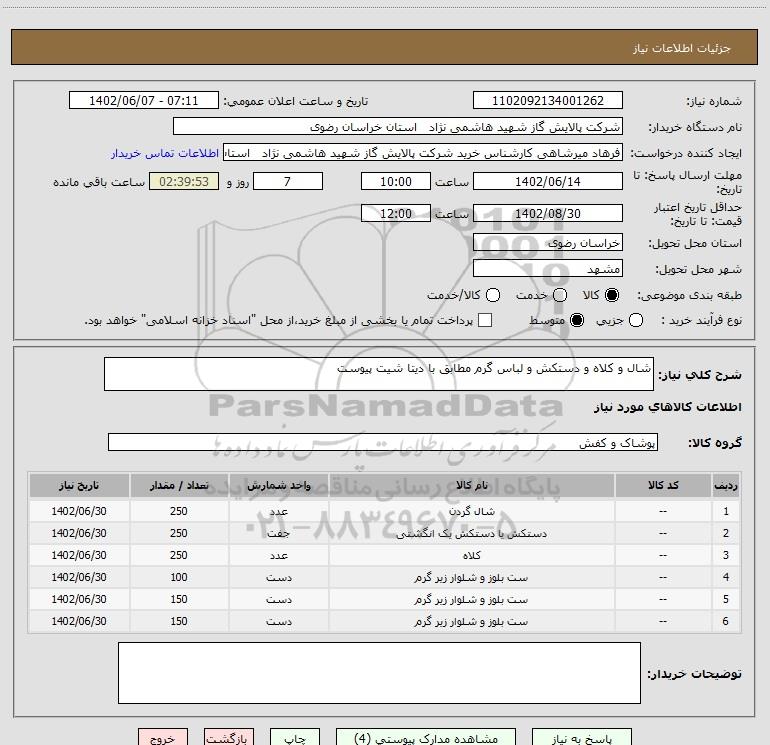770x745 pixels.
Task: Click the خروج exit button
Action: [162, 739]
